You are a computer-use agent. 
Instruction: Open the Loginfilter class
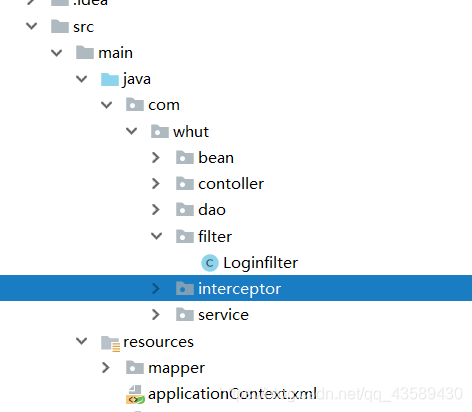coord(261,263)
